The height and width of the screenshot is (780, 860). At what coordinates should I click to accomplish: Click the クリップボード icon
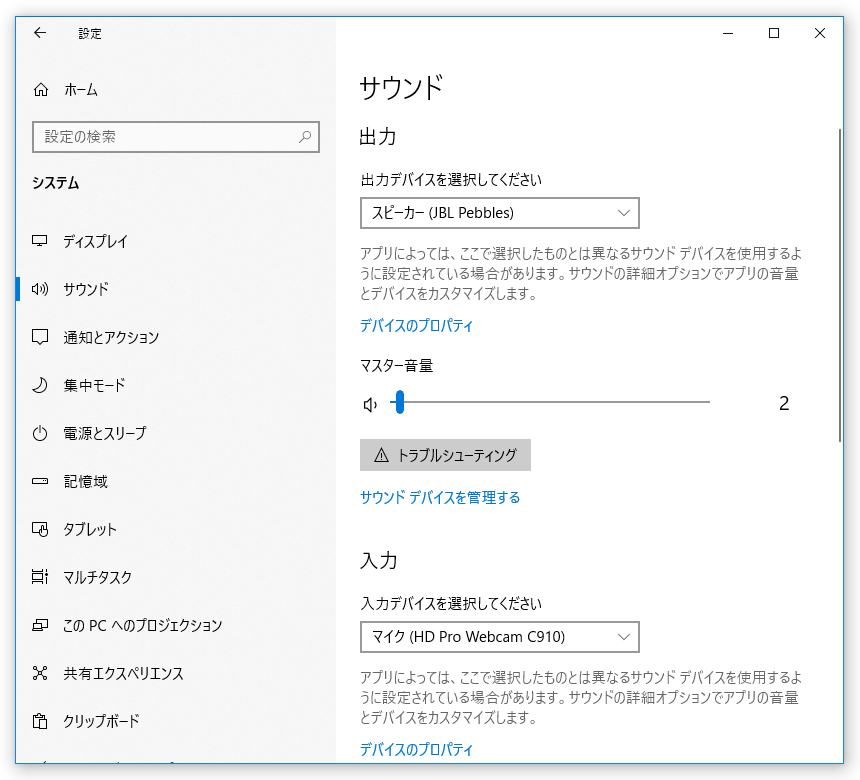pos(40,721)
